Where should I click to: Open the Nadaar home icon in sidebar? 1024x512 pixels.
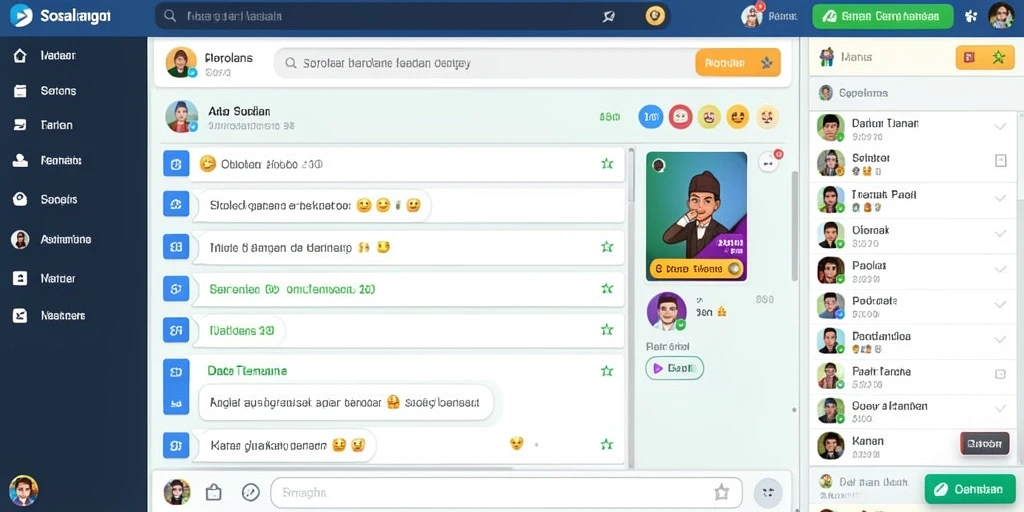tap(20, 56)
